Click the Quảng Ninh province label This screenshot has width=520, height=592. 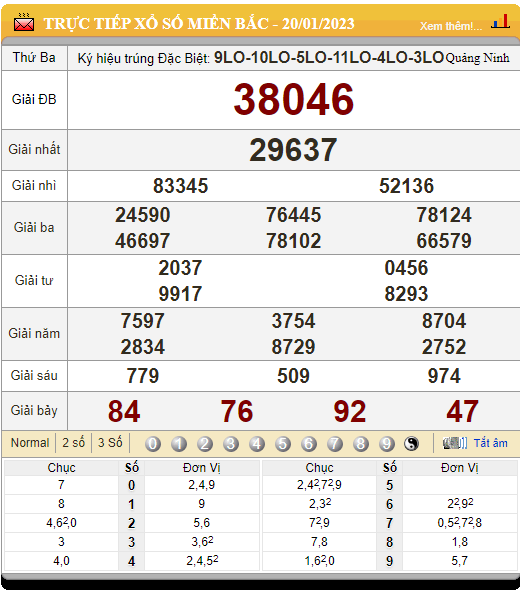point(477,58)
